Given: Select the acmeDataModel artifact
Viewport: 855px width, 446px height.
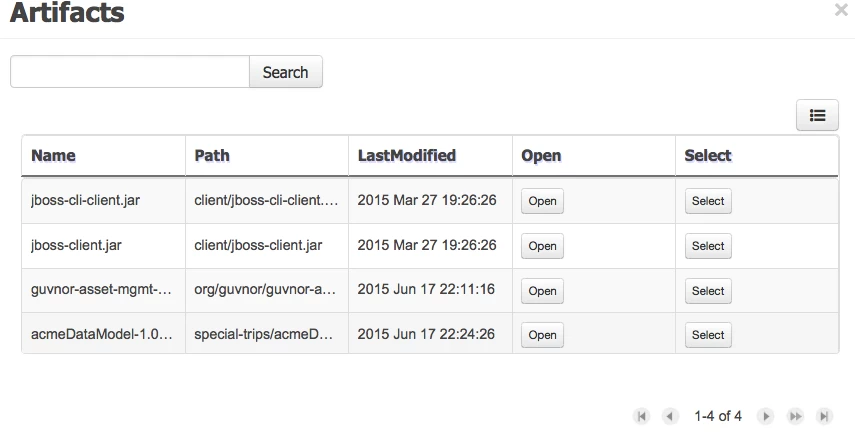Looking at the screenshot, I should pos(708,335).
